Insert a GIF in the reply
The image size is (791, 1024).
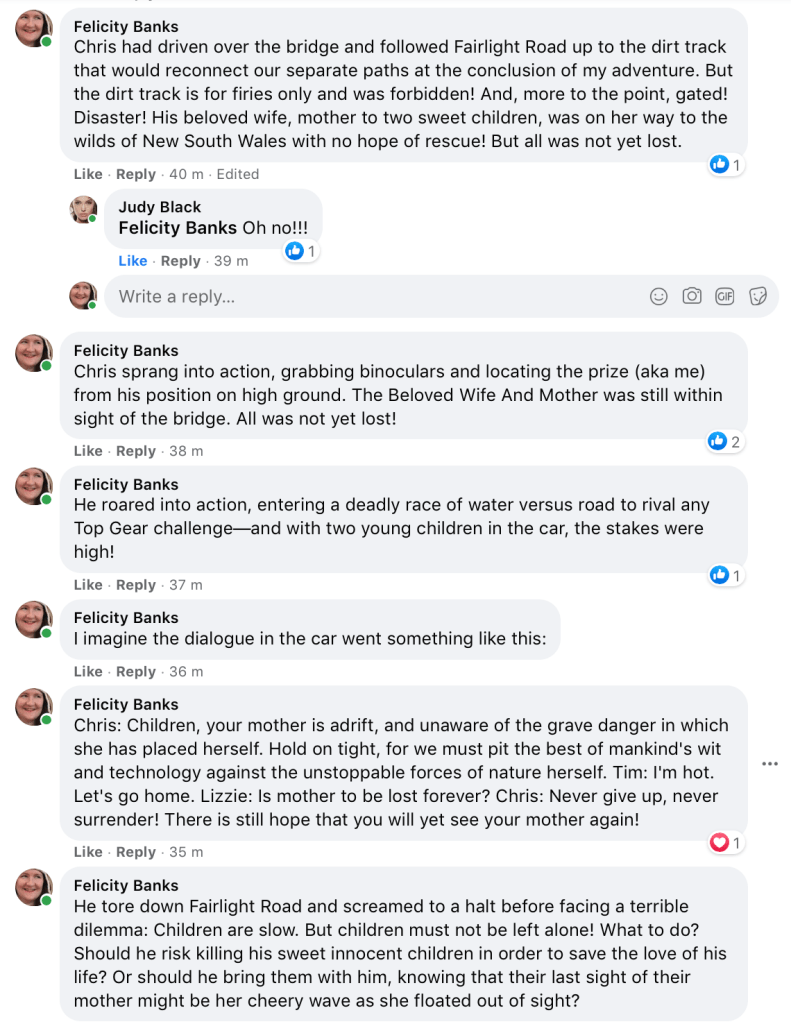pyautogui.click(x=725, y=296)
